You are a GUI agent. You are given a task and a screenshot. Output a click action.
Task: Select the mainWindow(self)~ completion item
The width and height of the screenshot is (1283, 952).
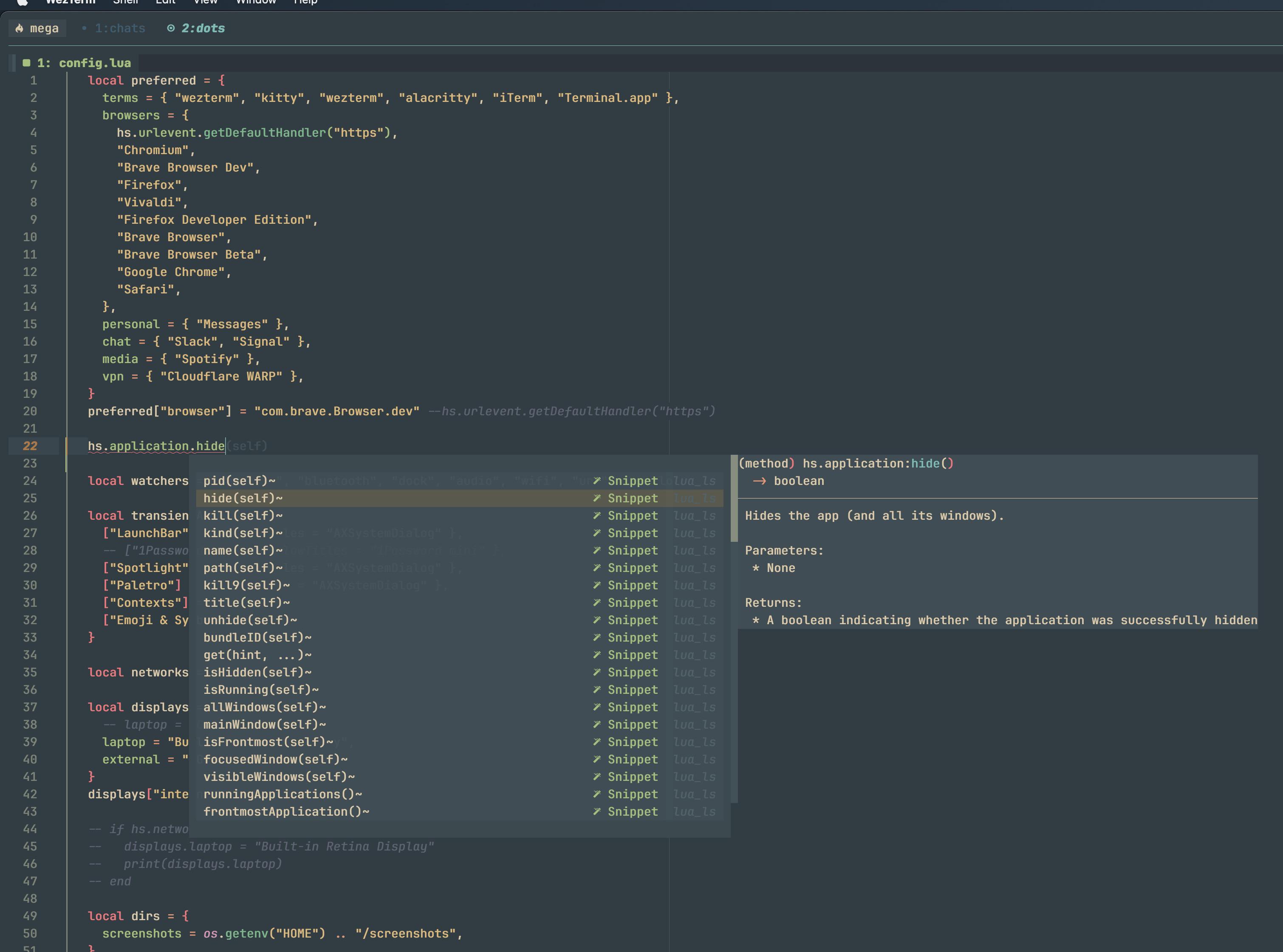[x=460, y=724]
